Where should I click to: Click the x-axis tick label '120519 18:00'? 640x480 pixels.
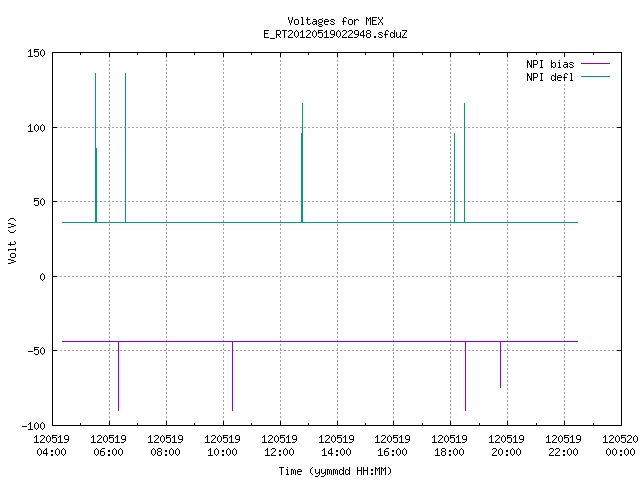pyautogui.click(x=449, y=446)
